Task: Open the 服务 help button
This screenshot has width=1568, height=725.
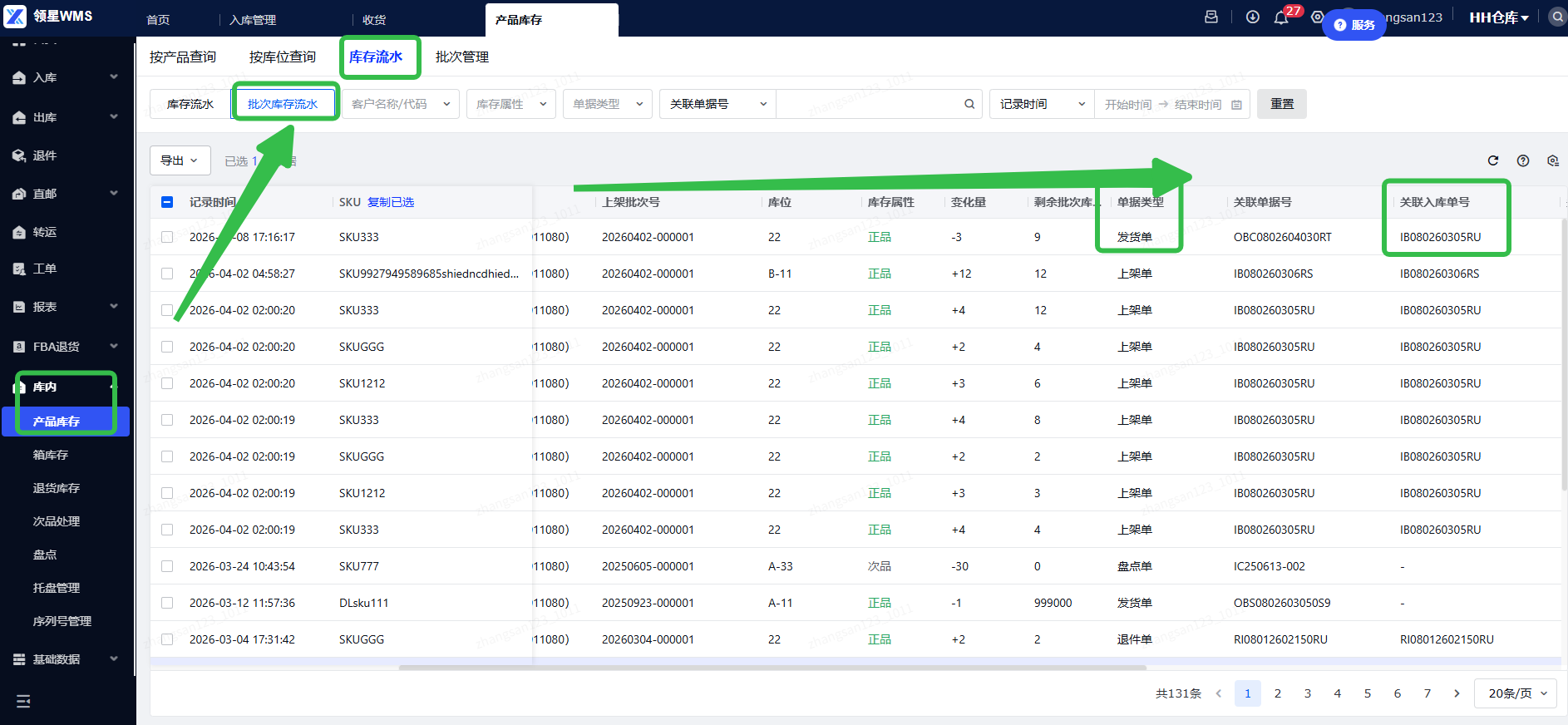Action: 1354,25
